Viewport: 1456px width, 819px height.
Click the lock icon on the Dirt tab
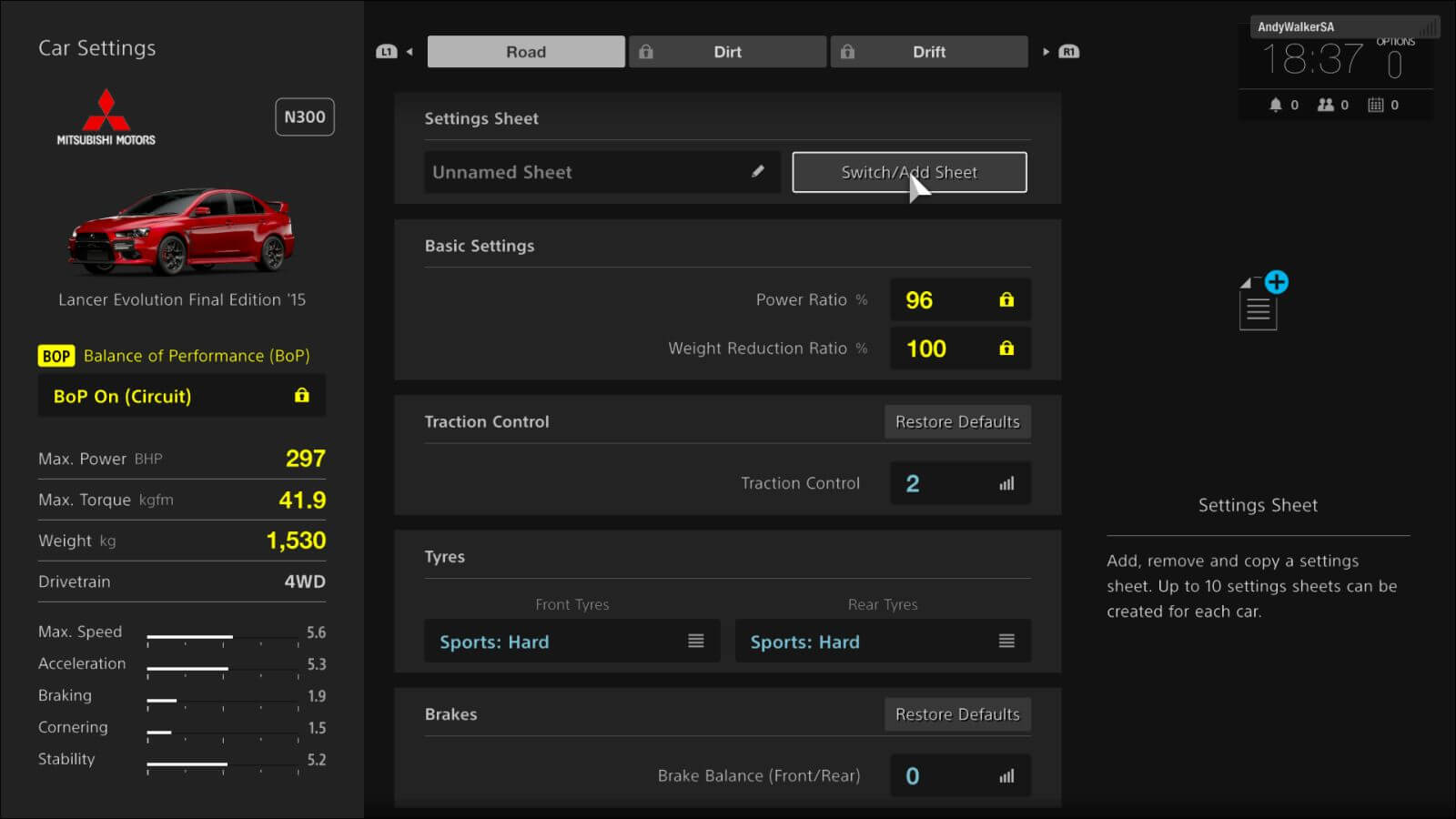[x=646, y=52]
